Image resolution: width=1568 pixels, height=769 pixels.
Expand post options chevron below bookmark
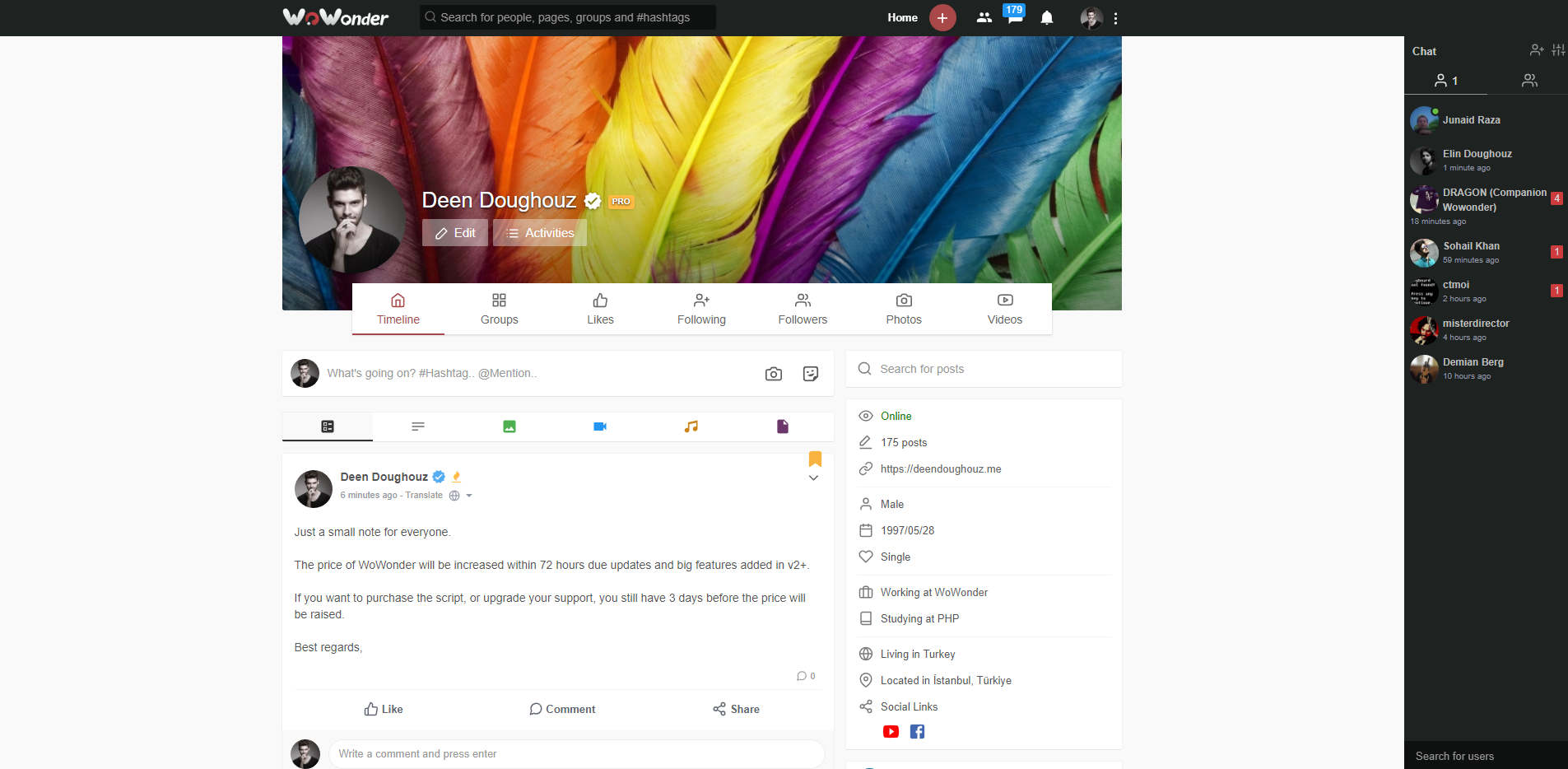tap(813, 478)
